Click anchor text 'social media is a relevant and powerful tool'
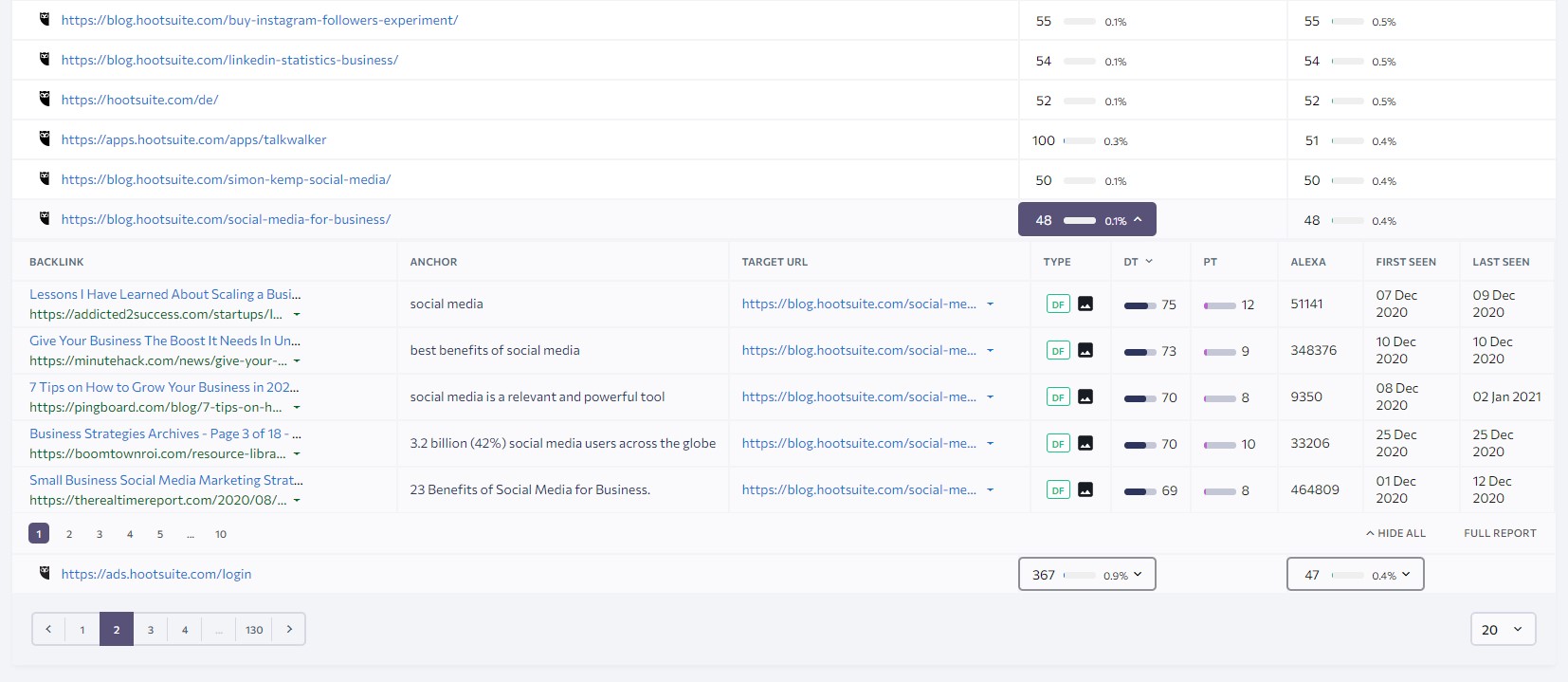The image size is (1568, 682). [538, 396]
